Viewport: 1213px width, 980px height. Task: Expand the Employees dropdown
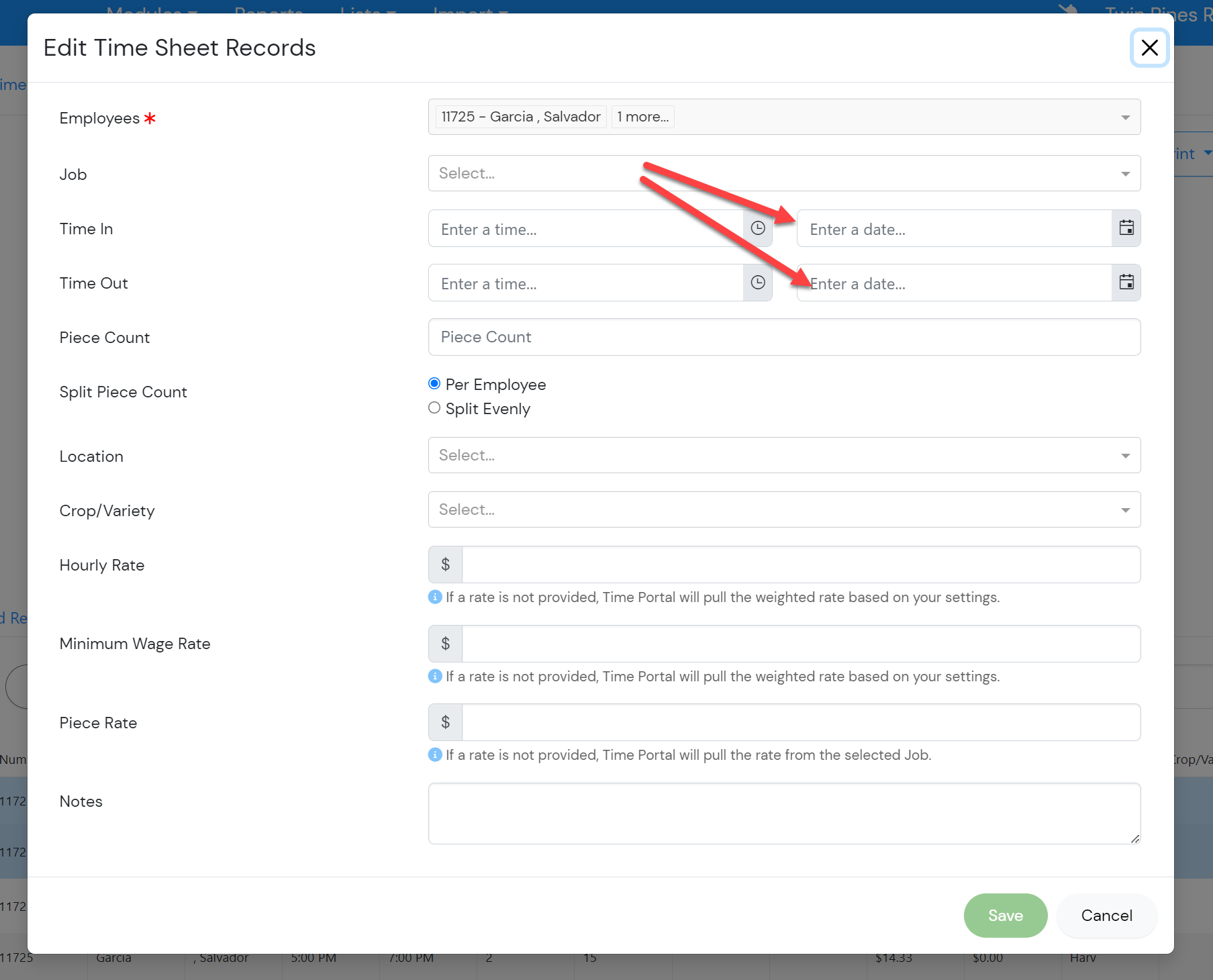[x=1125, y=117]
